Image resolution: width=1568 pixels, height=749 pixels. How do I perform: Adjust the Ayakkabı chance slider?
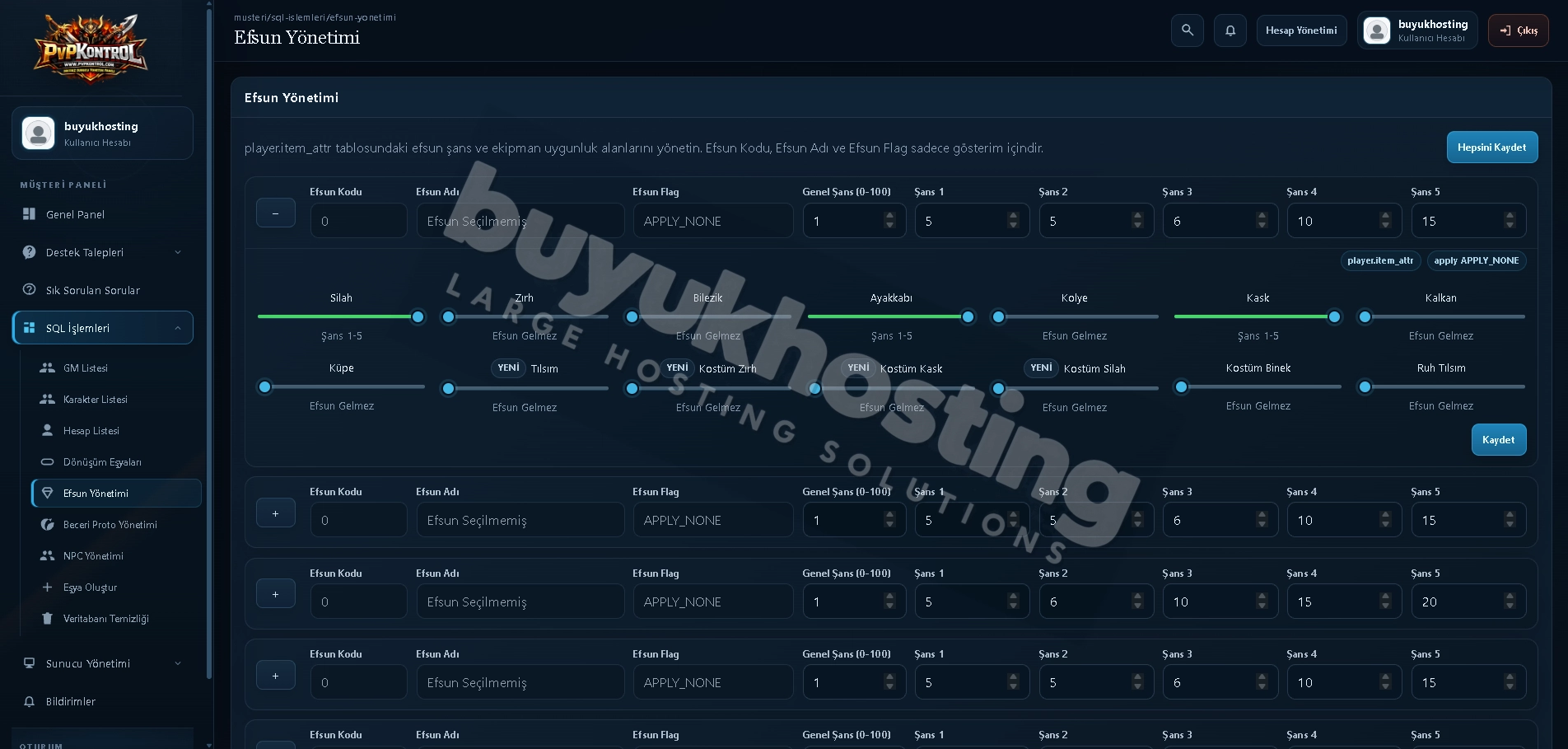point(891,316)
